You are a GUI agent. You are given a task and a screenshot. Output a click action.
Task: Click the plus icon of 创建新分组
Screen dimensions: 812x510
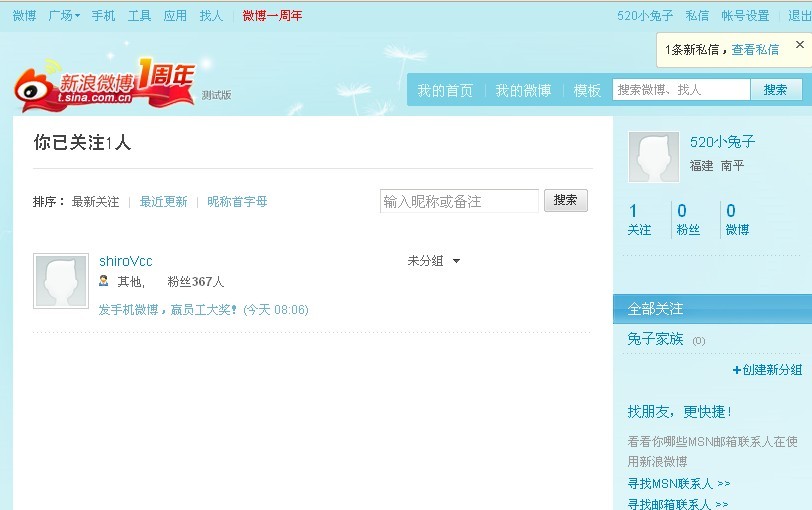pos(736,370)
